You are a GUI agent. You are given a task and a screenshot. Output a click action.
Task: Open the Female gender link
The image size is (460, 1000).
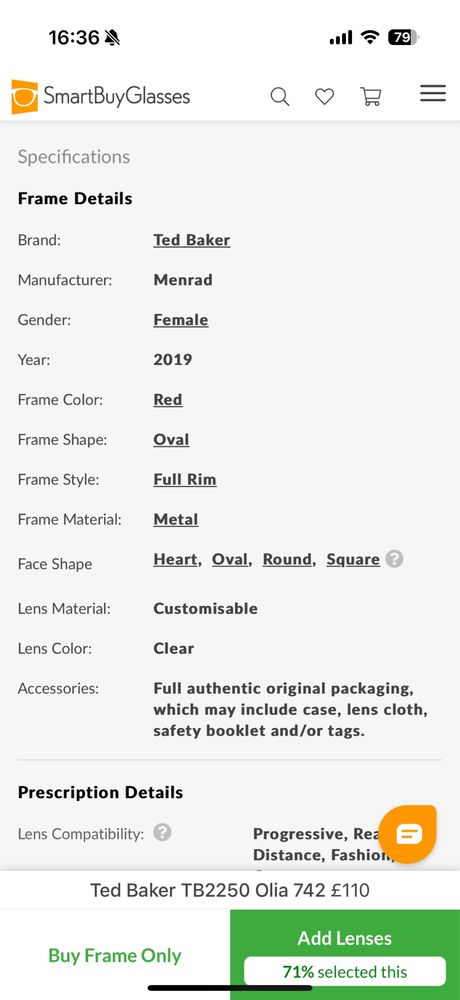[181, 320]
